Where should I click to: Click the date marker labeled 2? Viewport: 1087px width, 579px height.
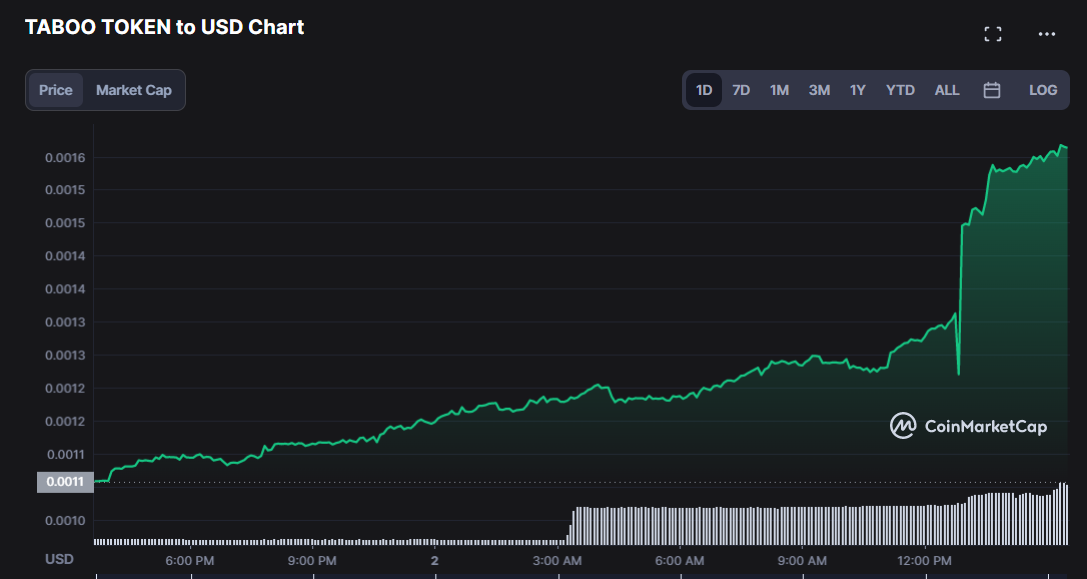[x=435, y=560]
